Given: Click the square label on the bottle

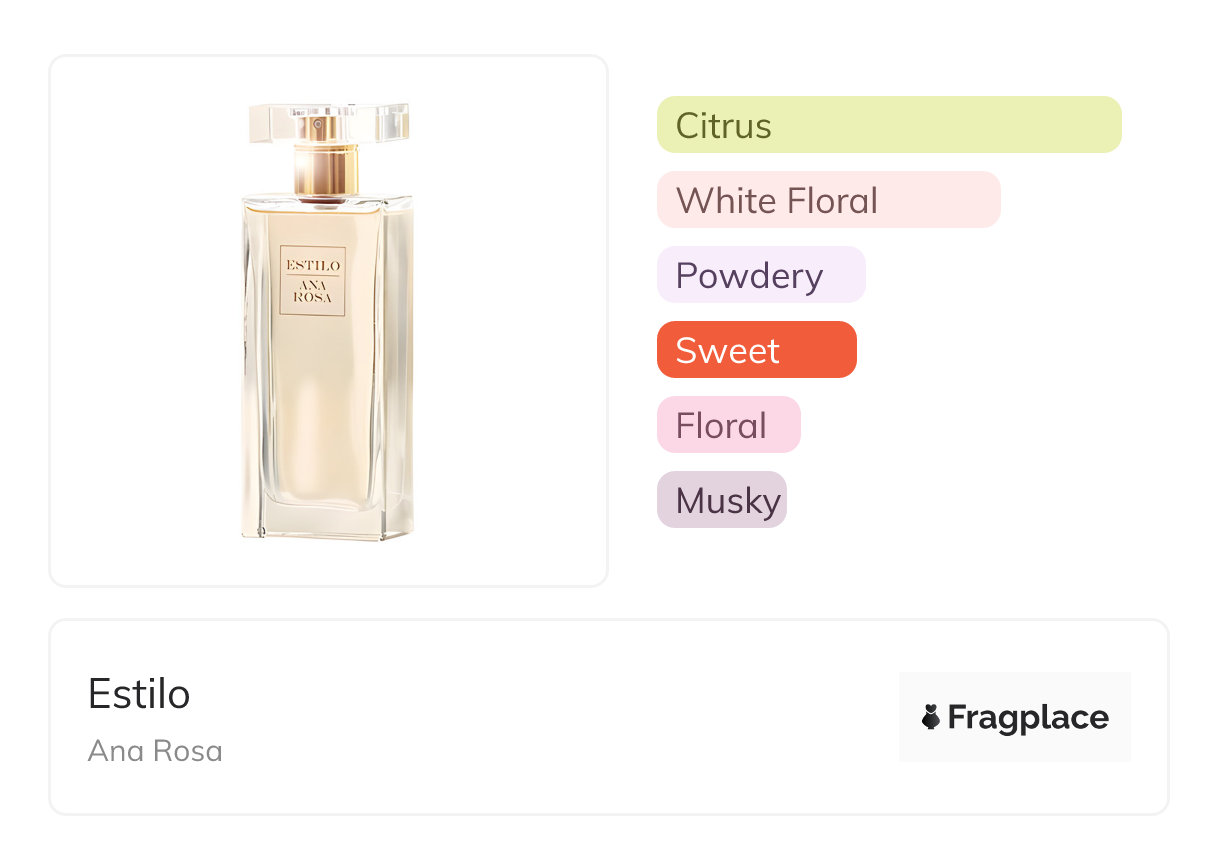Looking at the screenshot, I should pos(313,281).
